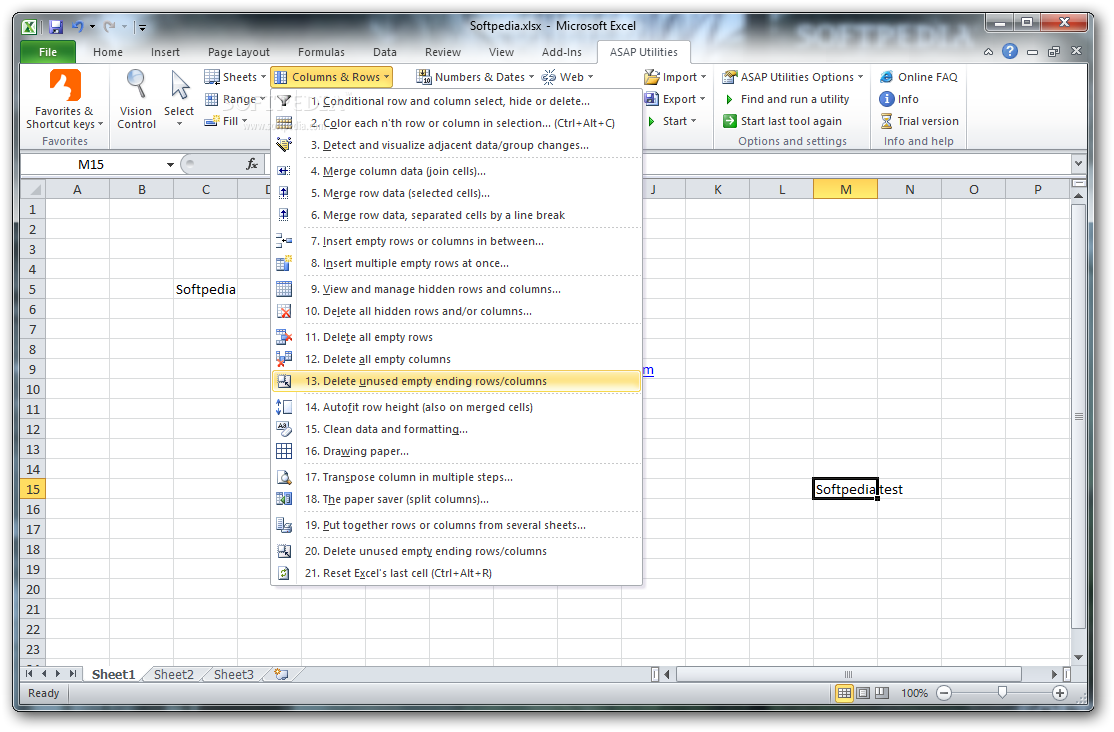The image size is (1114, 732).
Task: Click zoom in plus button
Action: pyautogui.click(x=1059, y=693)
